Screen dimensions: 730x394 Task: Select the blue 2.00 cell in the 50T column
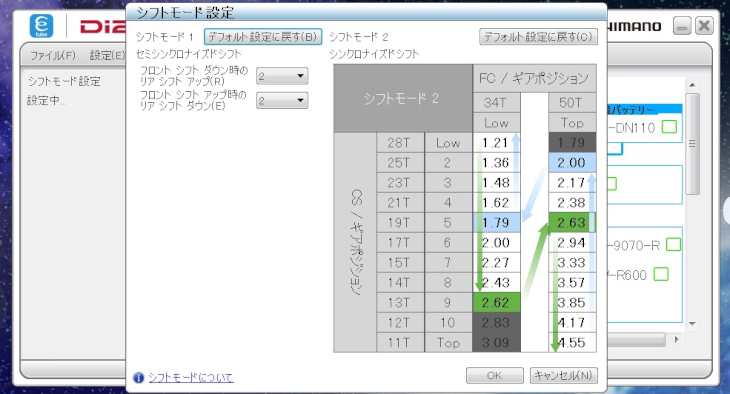tap(572, 163)
